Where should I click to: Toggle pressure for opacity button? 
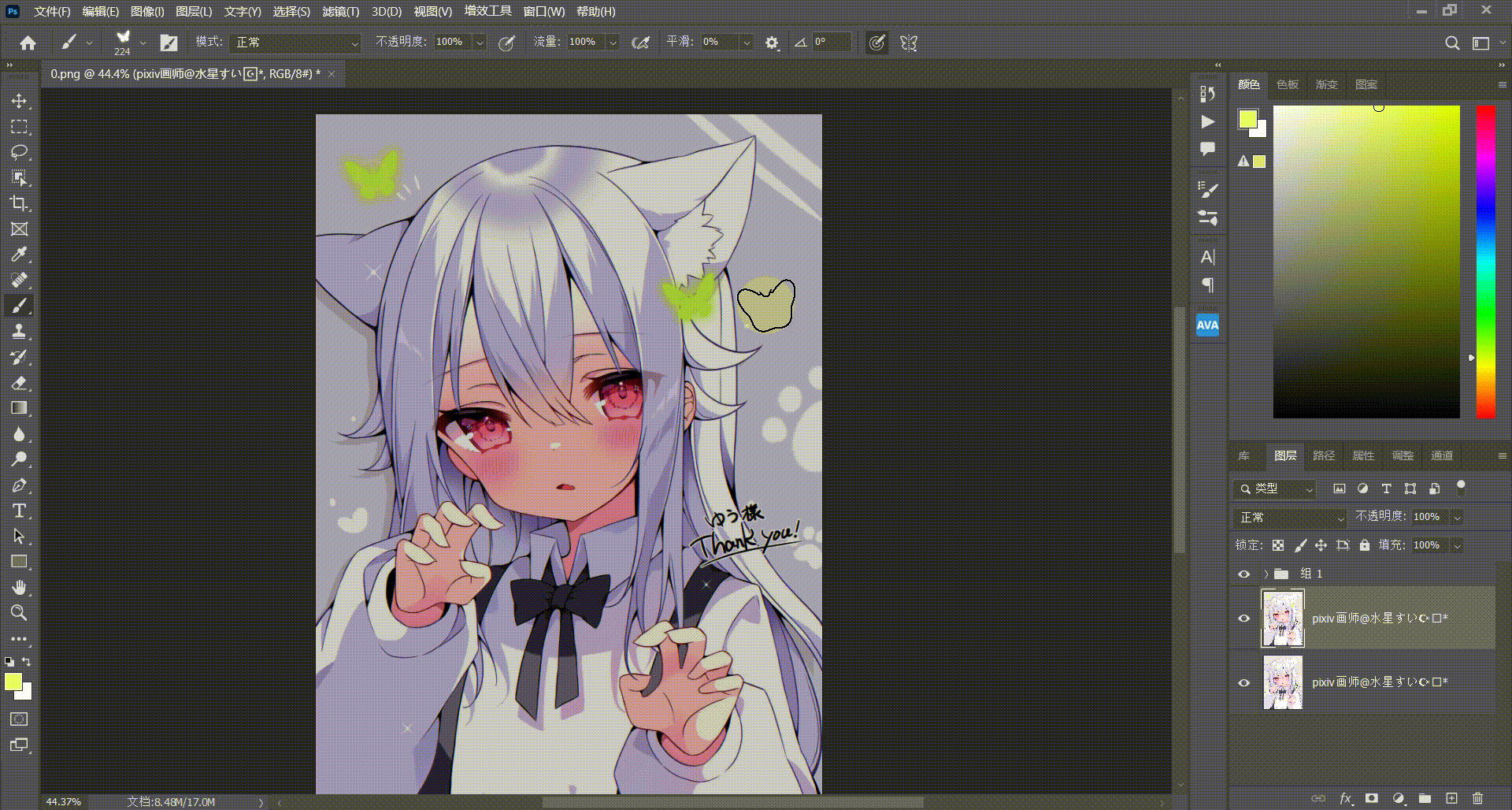(507, 43)
